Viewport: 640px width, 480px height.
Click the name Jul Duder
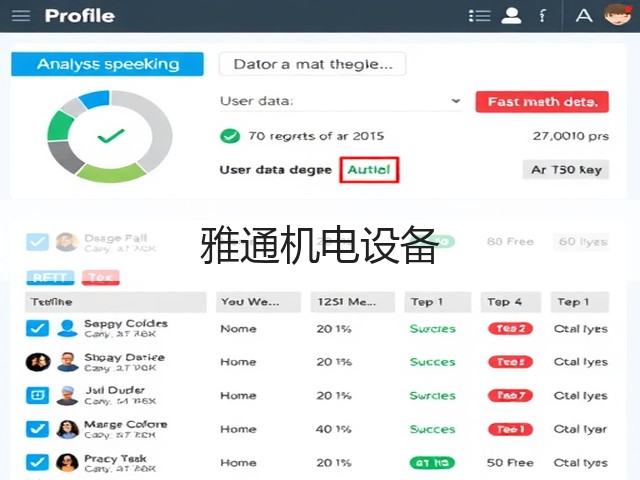115,390
